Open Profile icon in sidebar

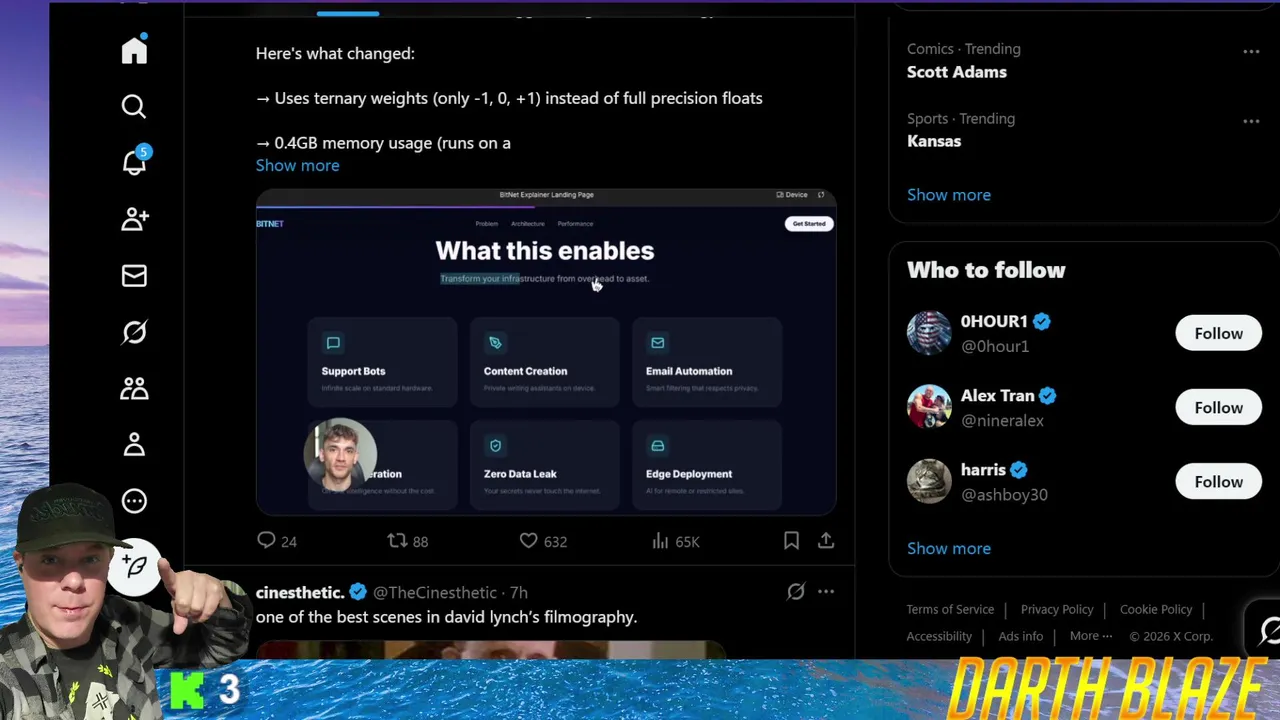coord(134,444)
